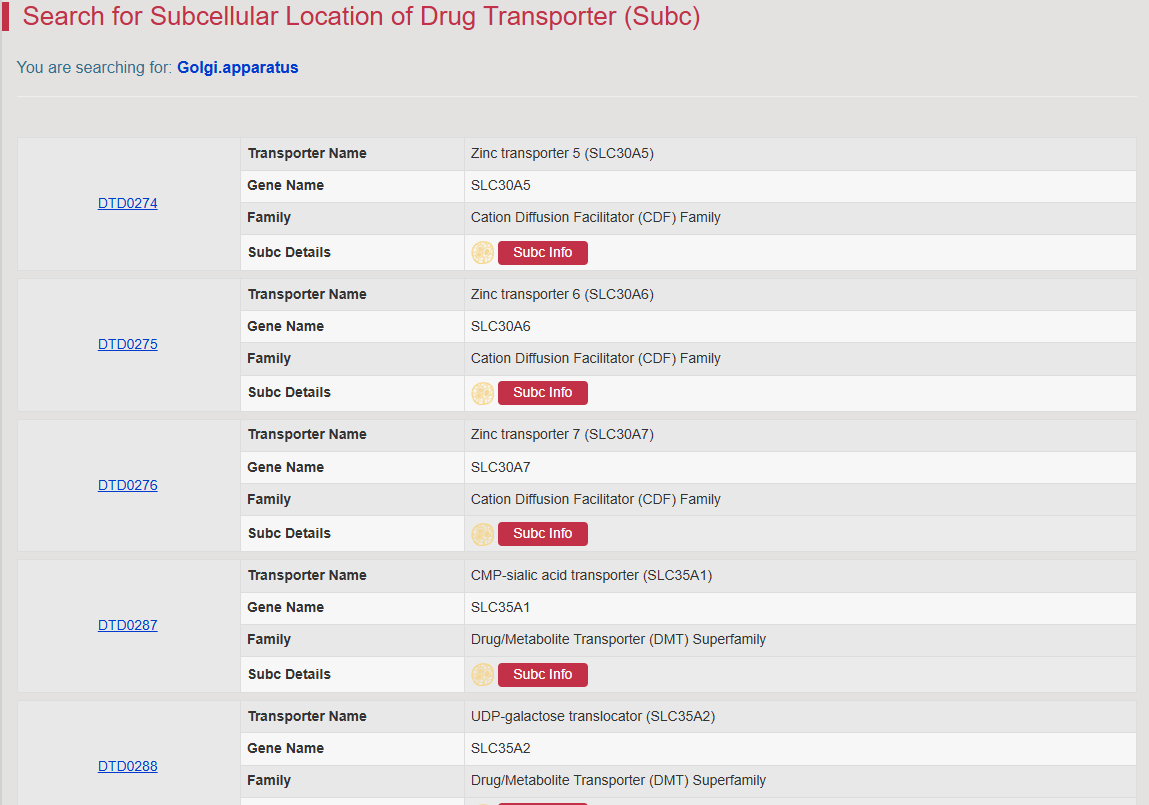Open the DTD0288 transporter link
Screen dimensions: 1149x805
(x=128, y=766)
